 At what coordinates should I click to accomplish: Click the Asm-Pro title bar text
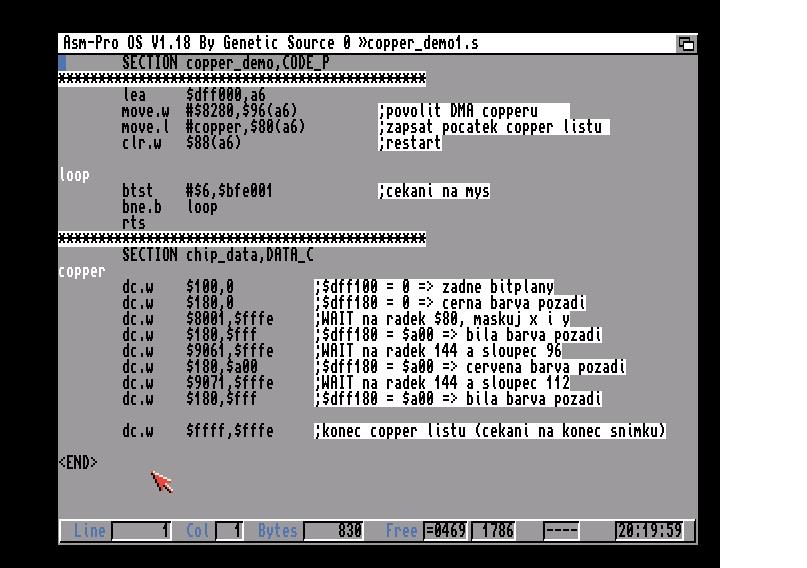[201, 43]
